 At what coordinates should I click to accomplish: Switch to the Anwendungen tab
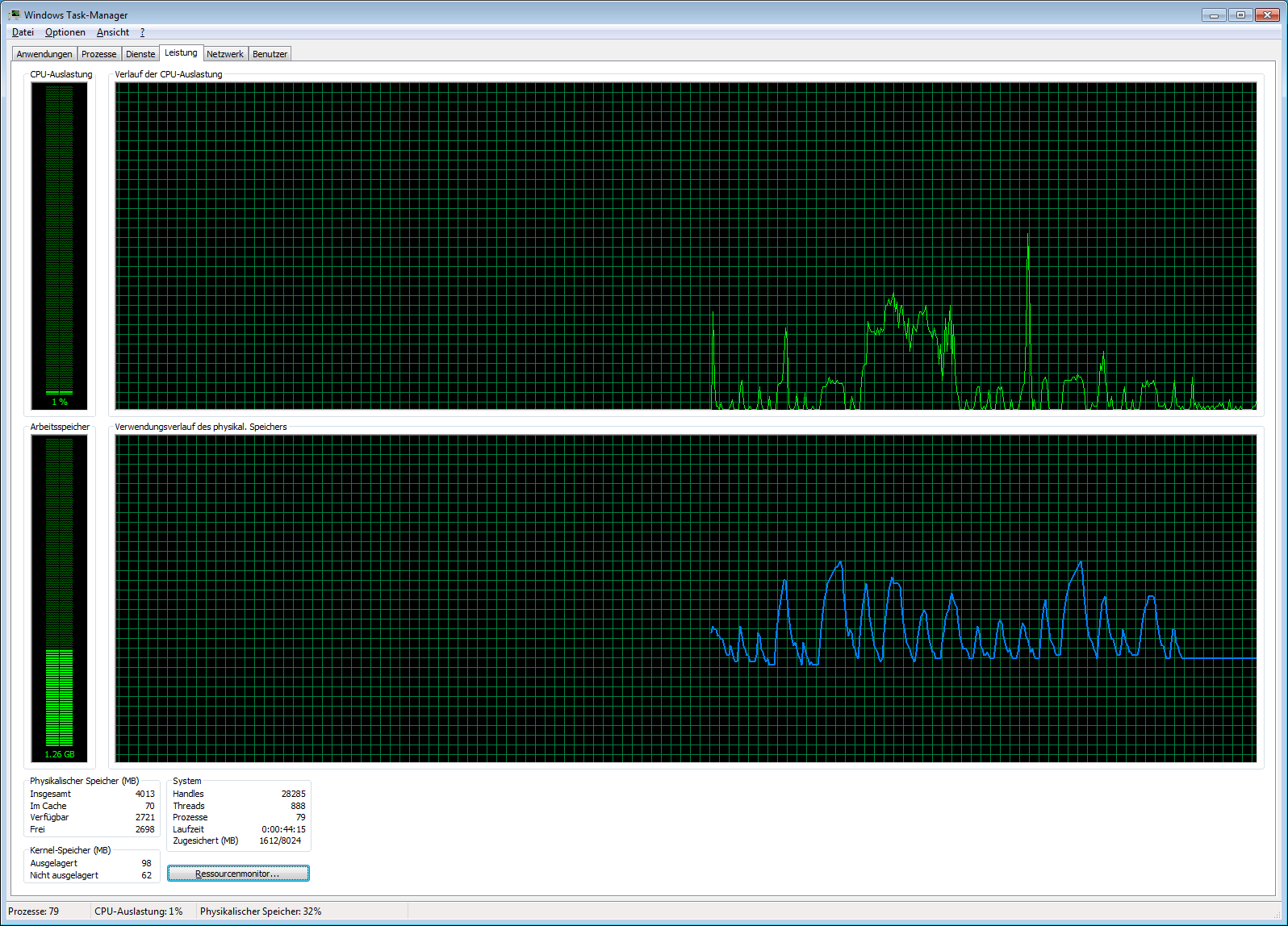[x=44, y=54]
